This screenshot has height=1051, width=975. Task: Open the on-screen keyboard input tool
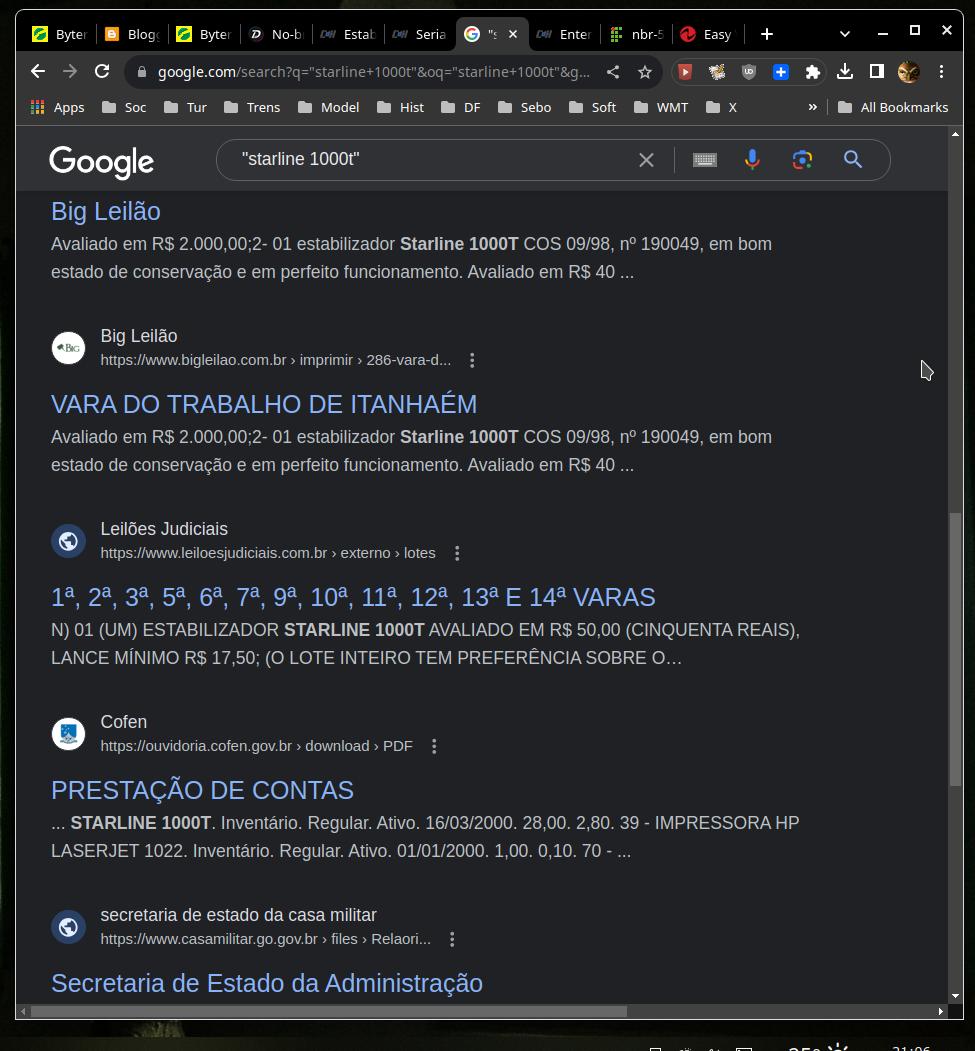705,160
